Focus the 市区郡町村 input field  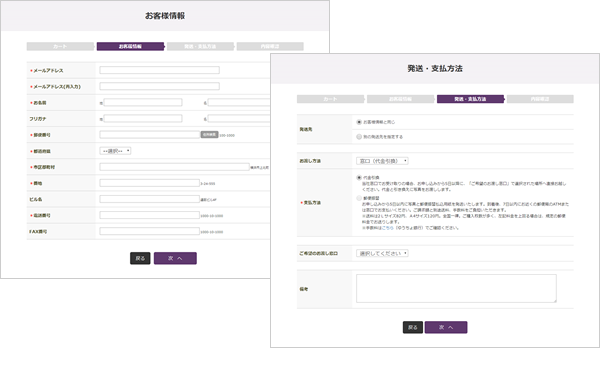click(174, 167)
